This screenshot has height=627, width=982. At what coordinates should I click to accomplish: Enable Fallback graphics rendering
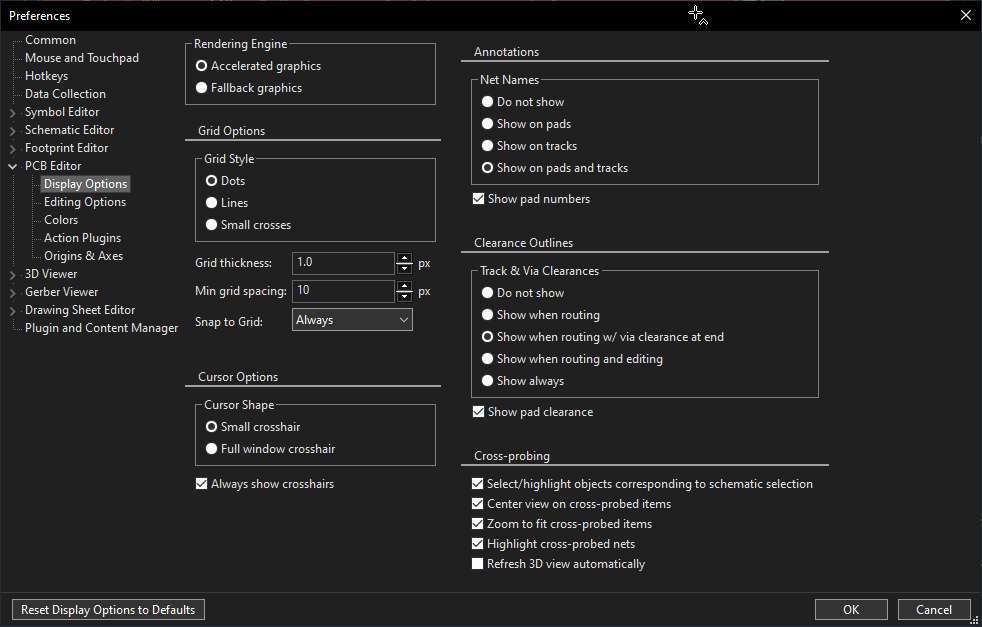201,87
